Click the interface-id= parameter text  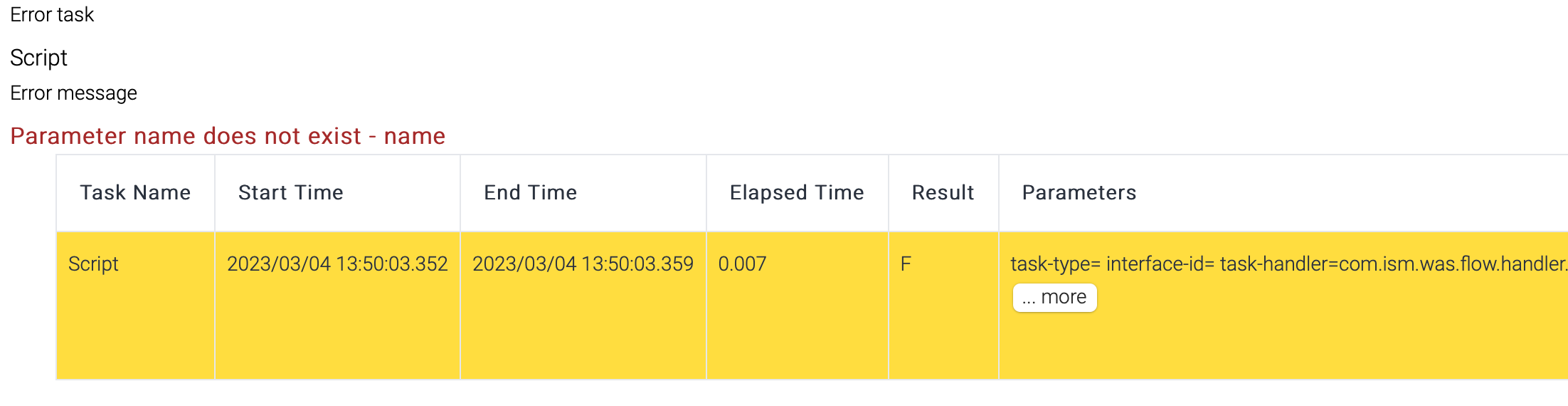[1160, 264]
